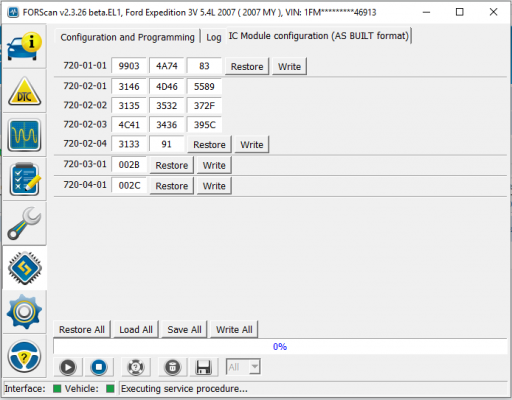Select Configuration and Programming chip icon
The image size is (512, 400).
pos(24,268)
